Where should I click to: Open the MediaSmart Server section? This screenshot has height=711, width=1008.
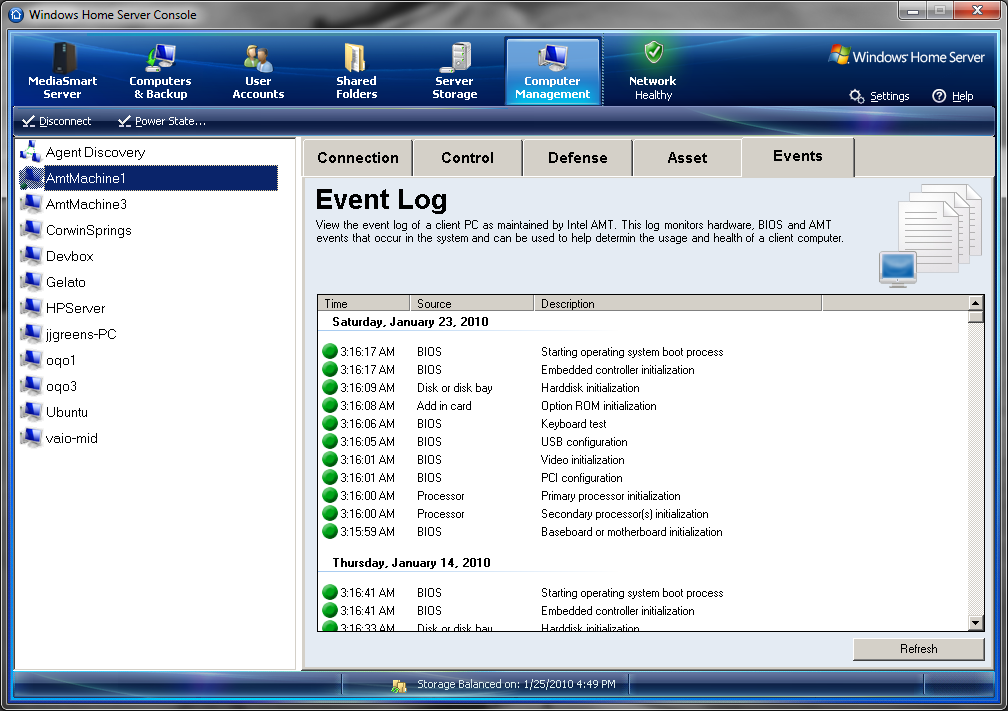62,71
